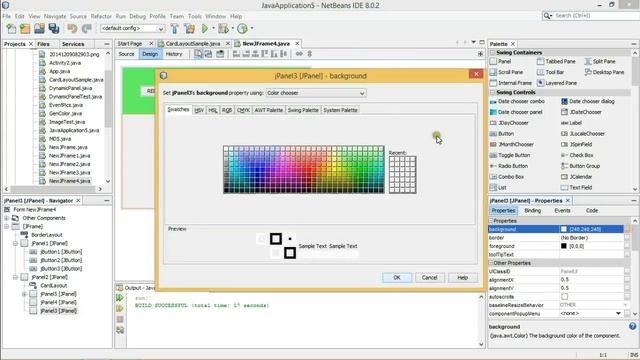Select the Selection Mode design icon
This screenshot has height=360, width=640.
(198, 54)
